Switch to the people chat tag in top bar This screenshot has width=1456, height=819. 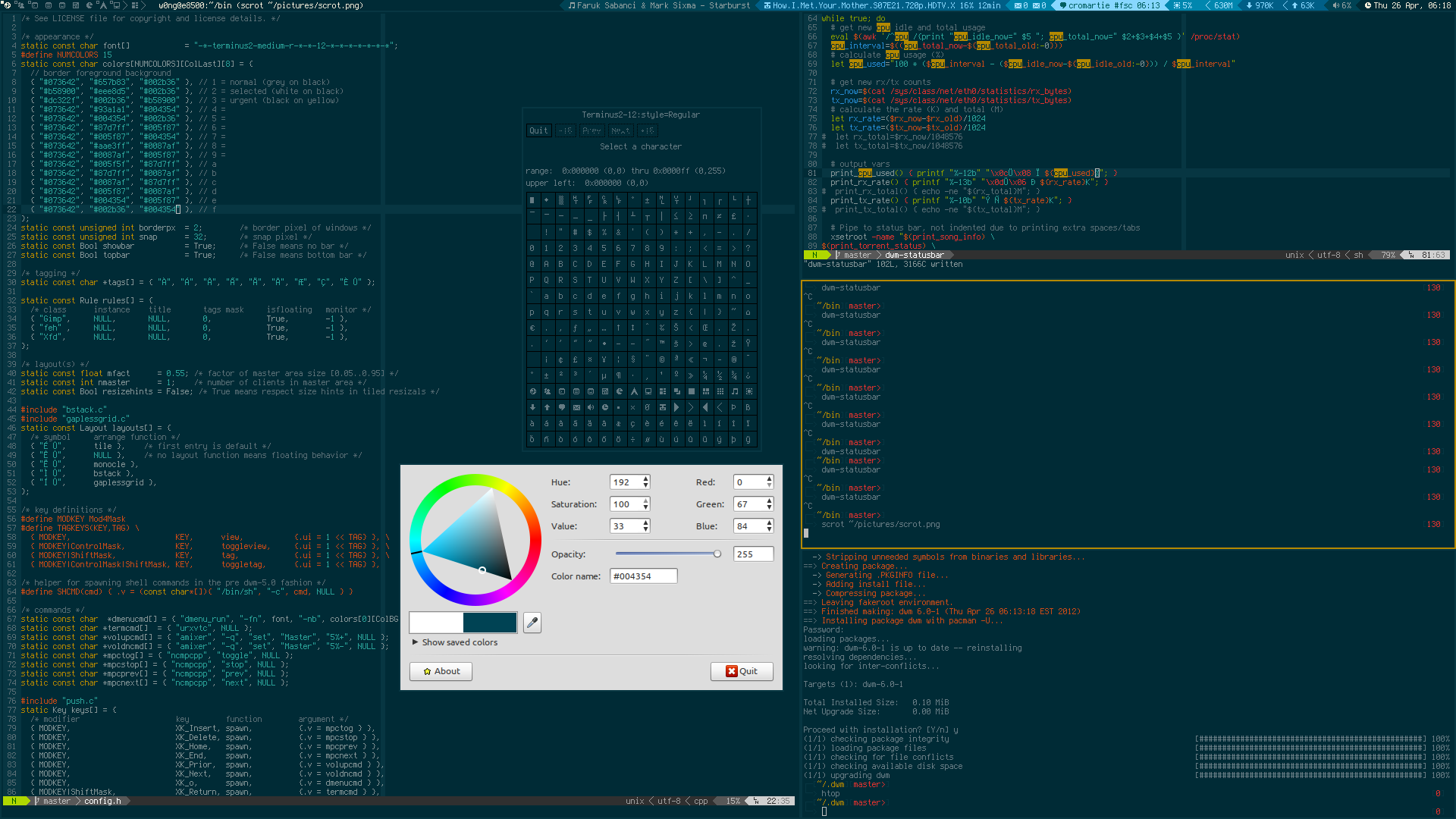[20, 5]
